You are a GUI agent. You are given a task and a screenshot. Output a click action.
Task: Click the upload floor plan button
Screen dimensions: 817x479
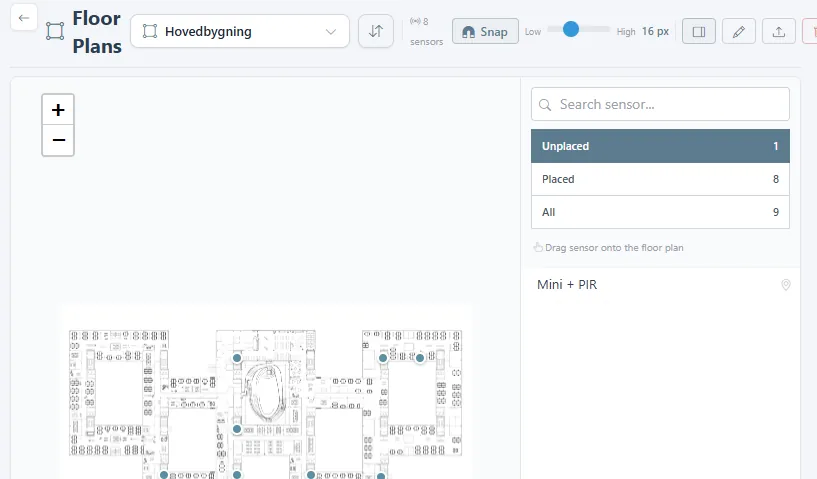778,32
